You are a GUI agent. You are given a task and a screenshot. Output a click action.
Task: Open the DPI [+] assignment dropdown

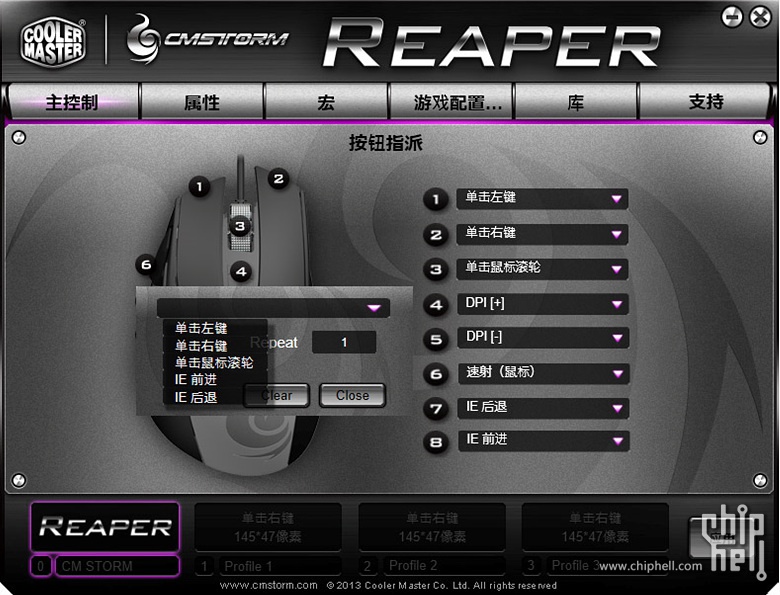point(542,303)
